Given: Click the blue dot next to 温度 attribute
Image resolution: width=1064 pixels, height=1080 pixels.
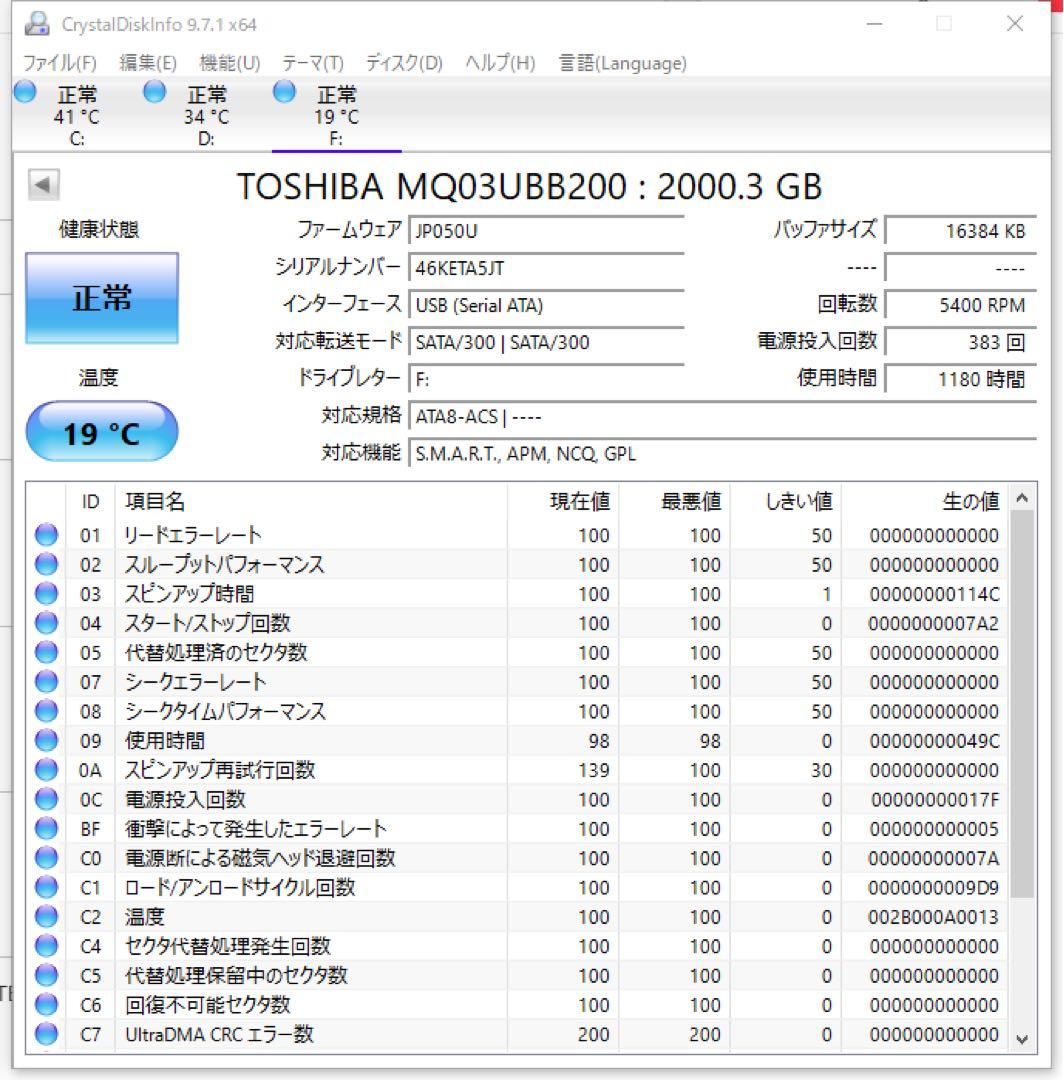Looking at the screenshot, I should tap(45, 917).
